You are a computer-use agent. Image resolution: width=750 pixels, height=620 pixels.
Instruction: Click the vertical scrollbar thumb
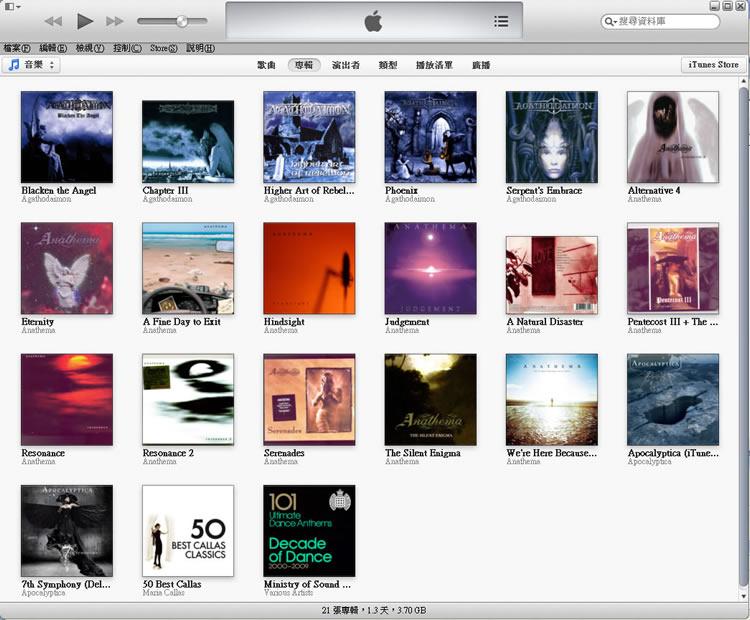(743, 335)
